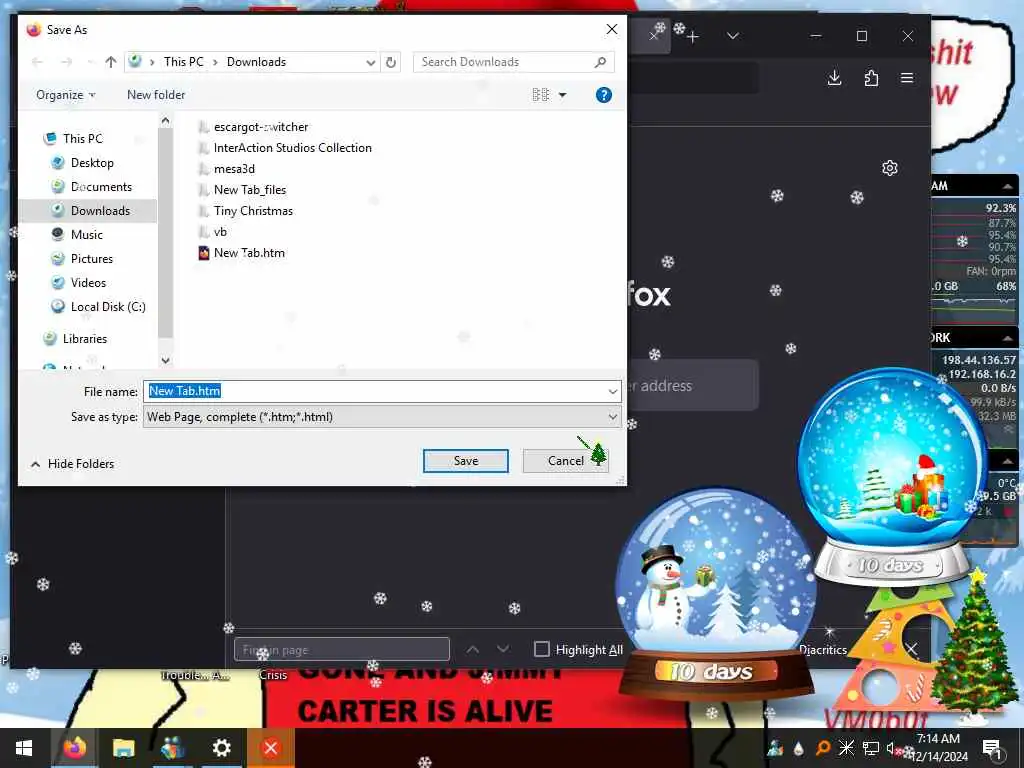The height and width of the screenshot is (768, 1024).
Task: Open Settings gear in taskbar
Action: coord(221,748)
